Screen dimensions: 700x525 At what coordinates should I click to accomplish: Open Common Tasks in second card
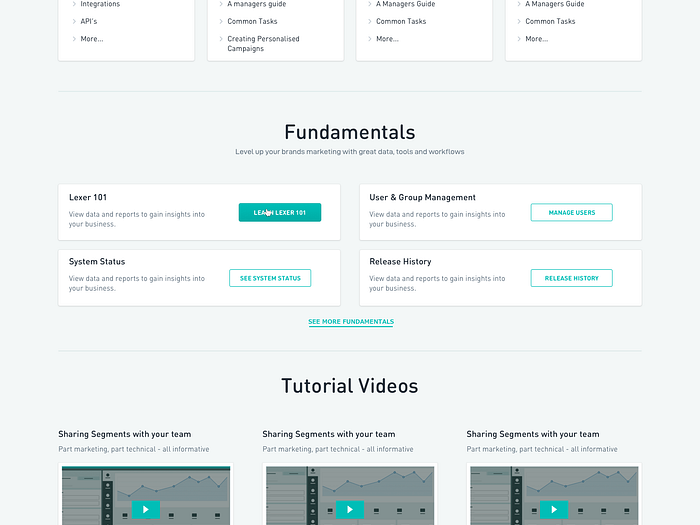[x=252, y=21]
